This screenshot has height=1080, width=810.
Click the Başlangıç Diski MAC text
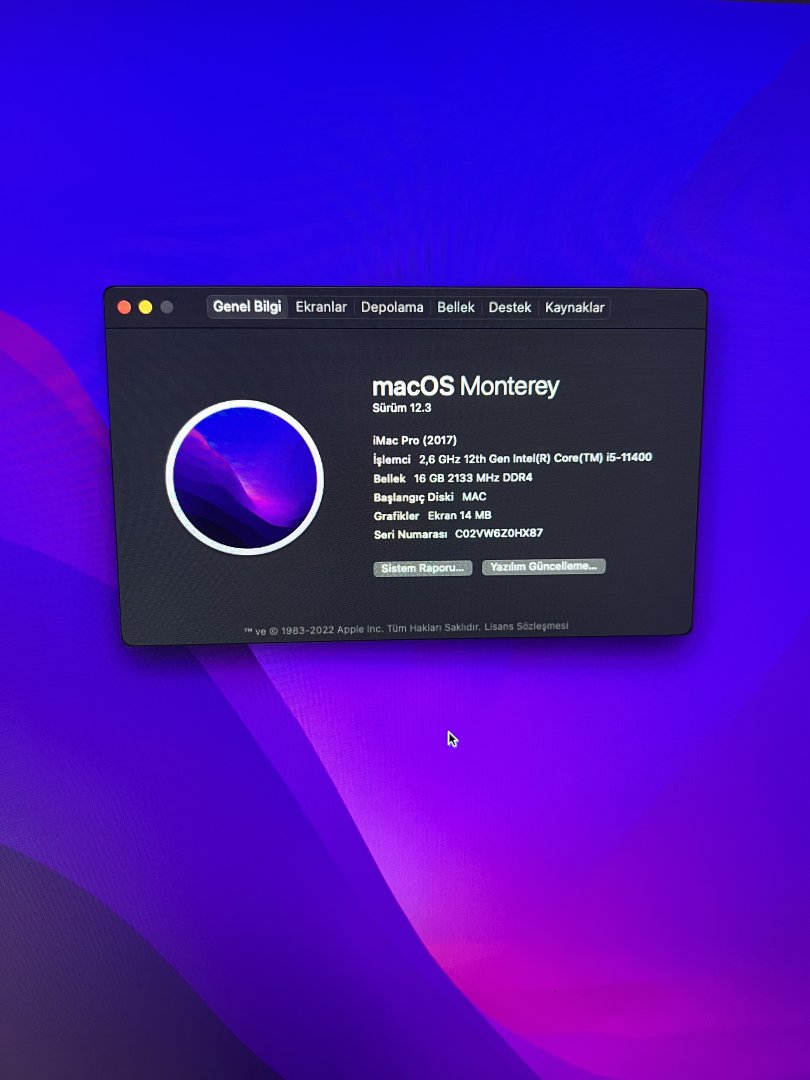pyautogui.click(x=430, y=497)
